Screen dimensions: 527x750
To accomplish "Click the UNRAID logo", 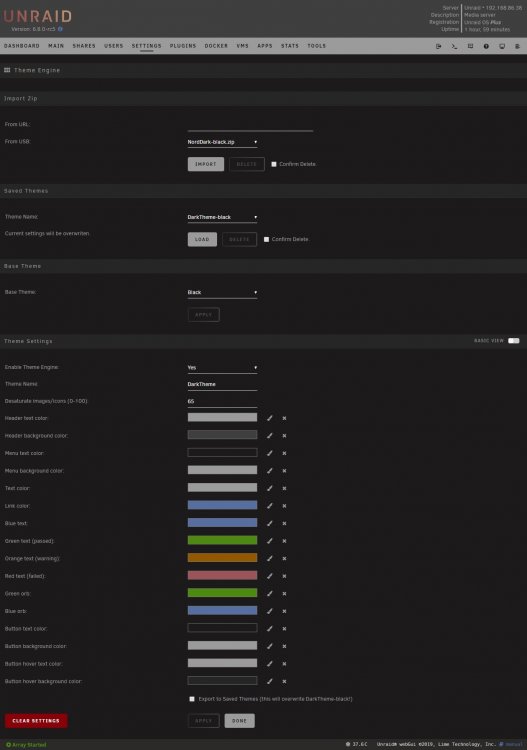I will 38,16.
